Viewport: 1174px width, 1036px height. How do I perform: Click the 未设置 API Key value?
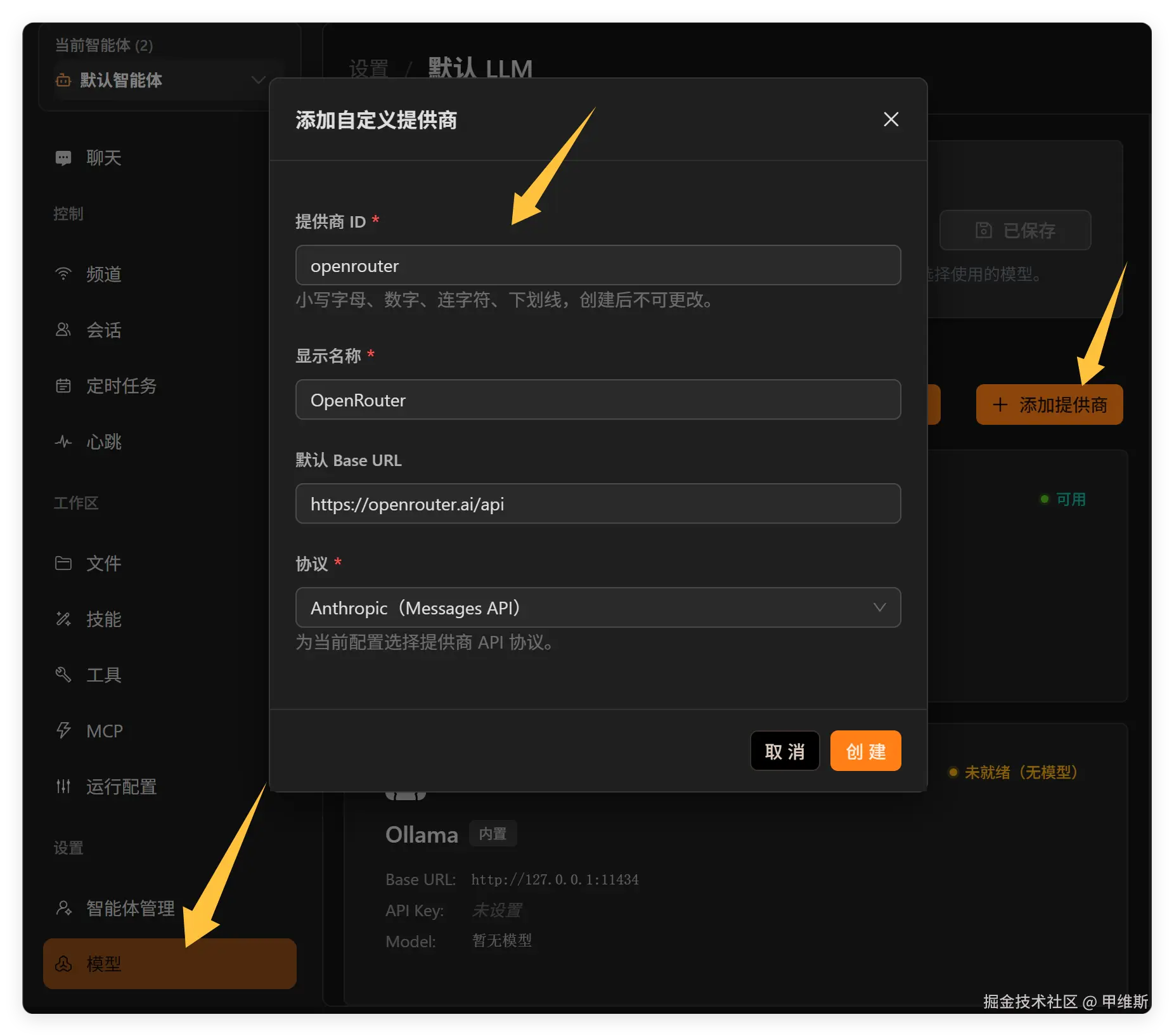tap(496, 910)
